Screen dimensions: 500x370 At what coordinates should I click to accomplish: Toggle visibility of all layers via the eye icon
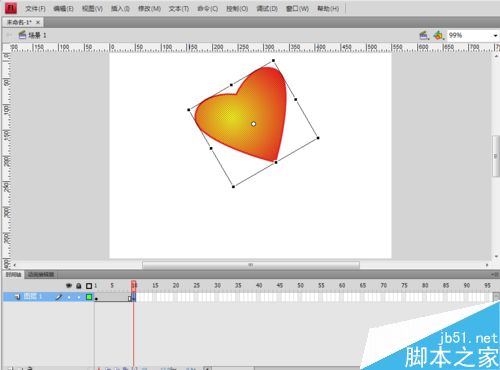[x=69, y=286]
